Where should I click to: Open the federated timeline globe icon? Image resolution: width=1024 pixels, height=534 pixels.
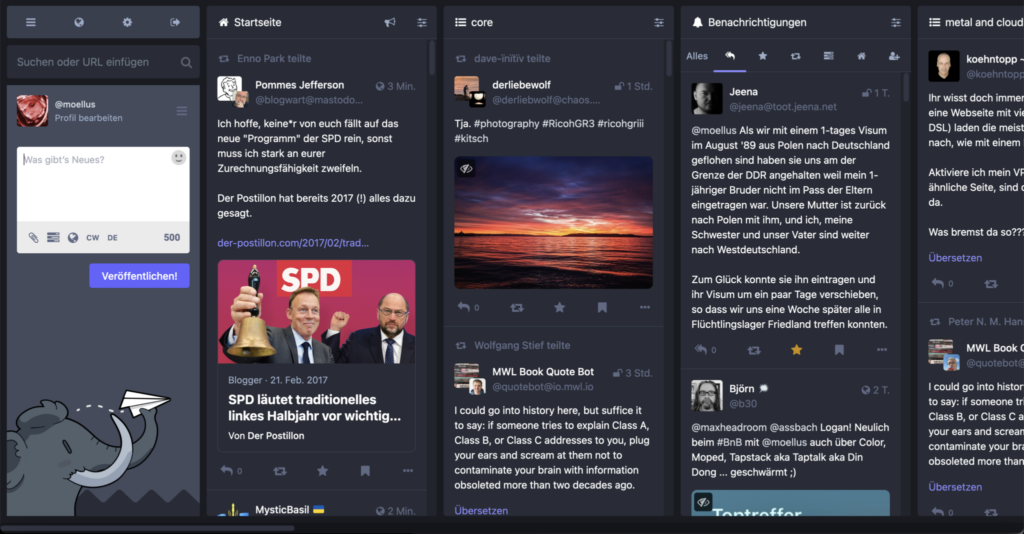pos(79,22)
